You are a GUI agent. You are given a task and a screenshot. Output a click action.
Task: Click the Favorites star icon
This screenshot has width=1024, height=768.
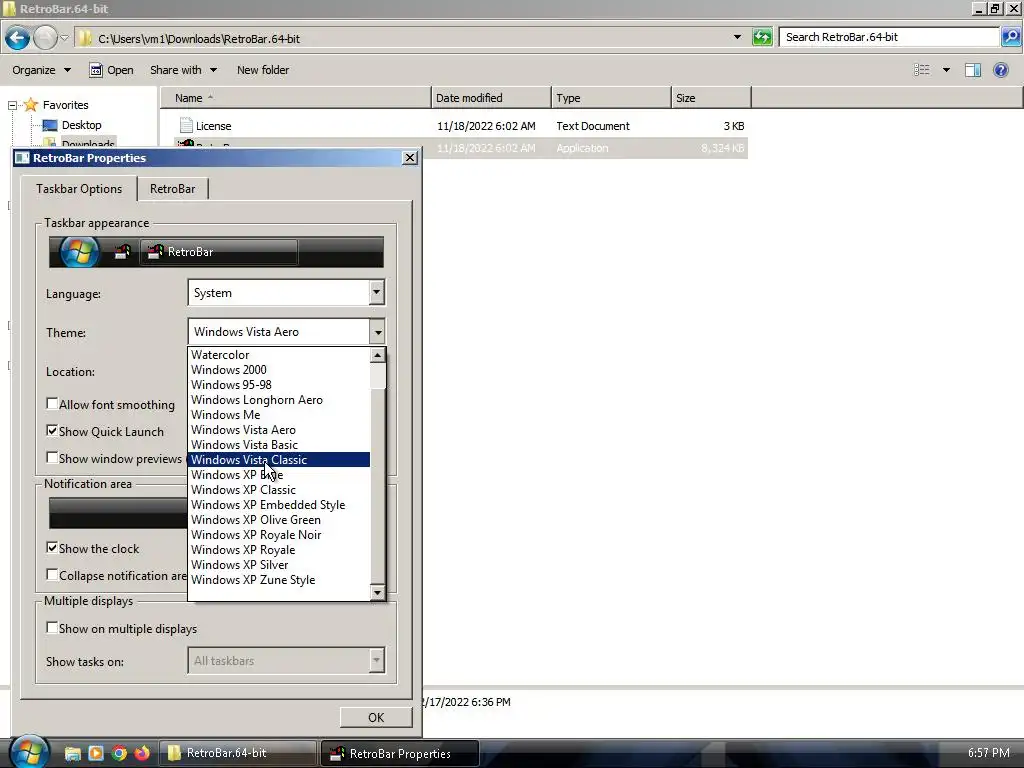pyautogui.click(x=31, y=104)
